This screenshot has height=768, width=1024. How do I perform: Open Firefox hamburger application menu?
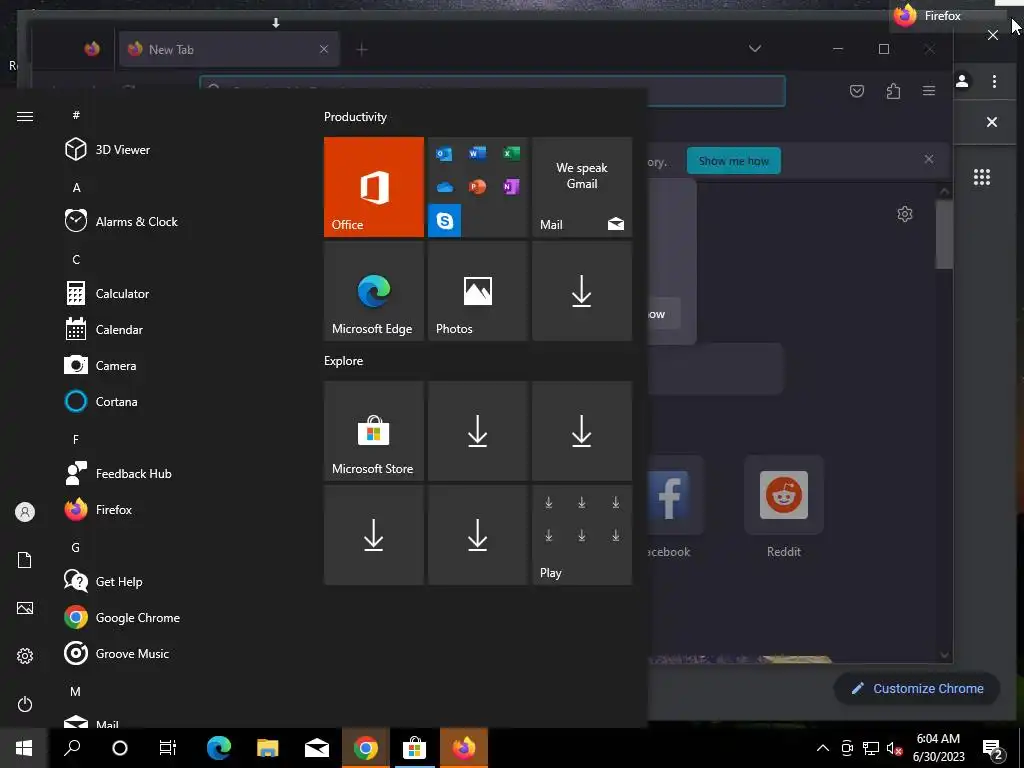click(x=929, y=91)
